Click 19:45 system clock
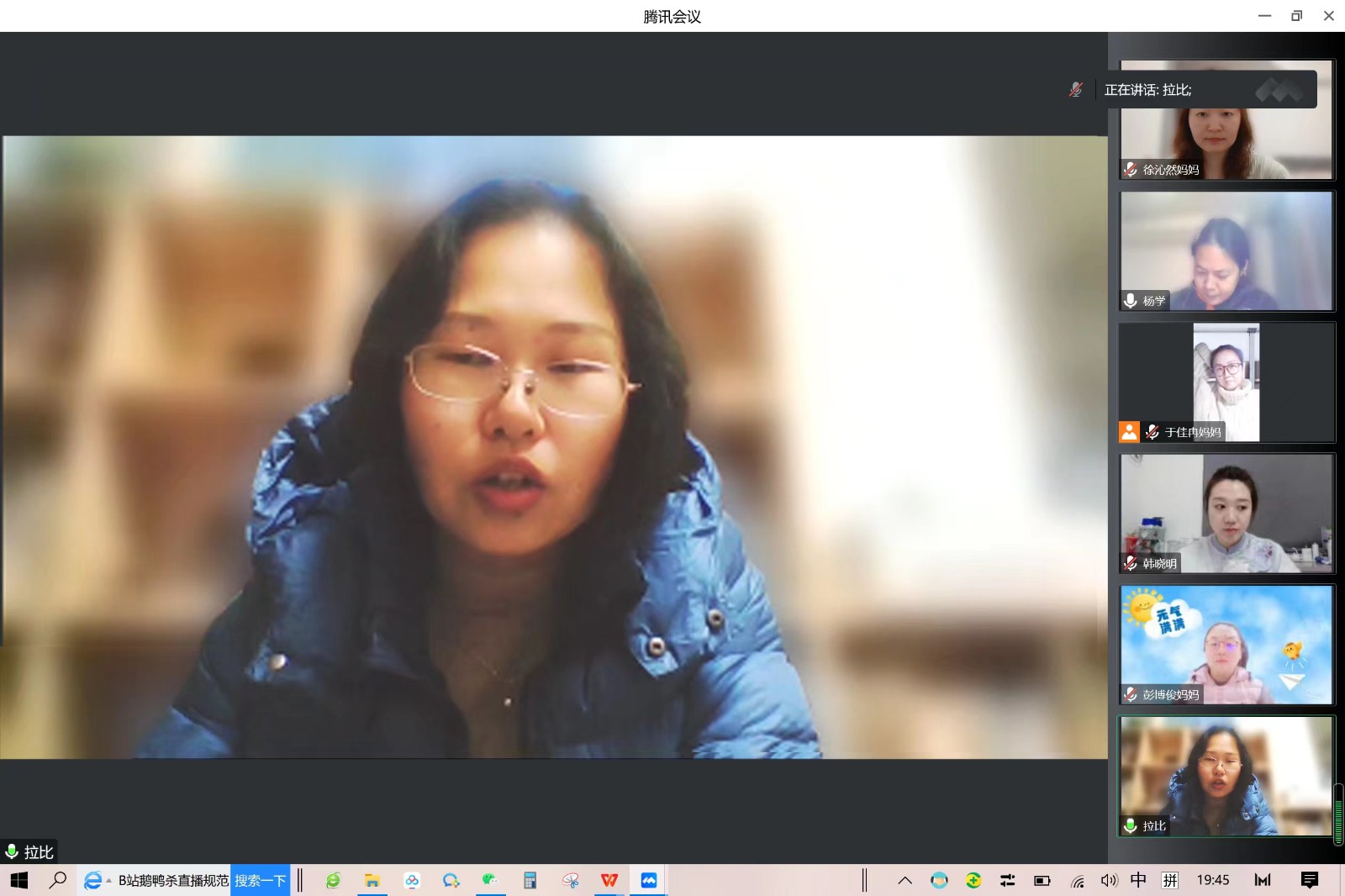Screen dimensions: 1345x896 1213,880
